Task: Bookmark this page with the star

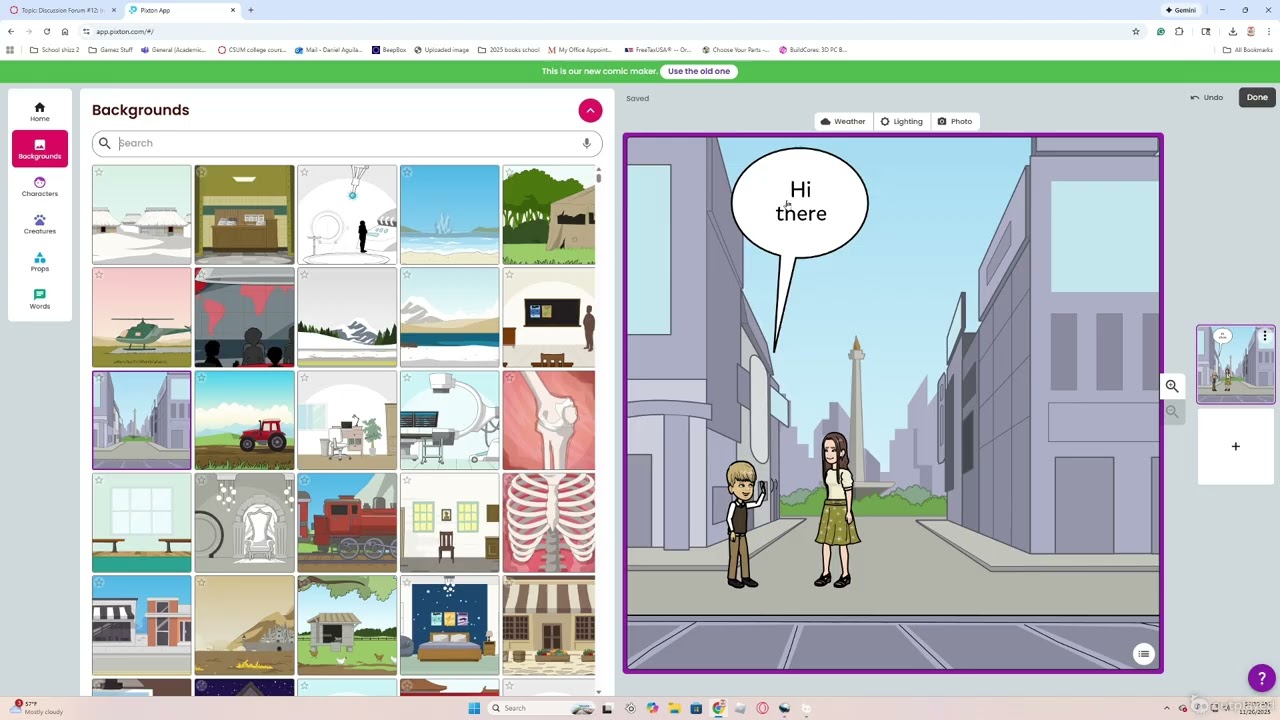Action: pos(1135,31)
